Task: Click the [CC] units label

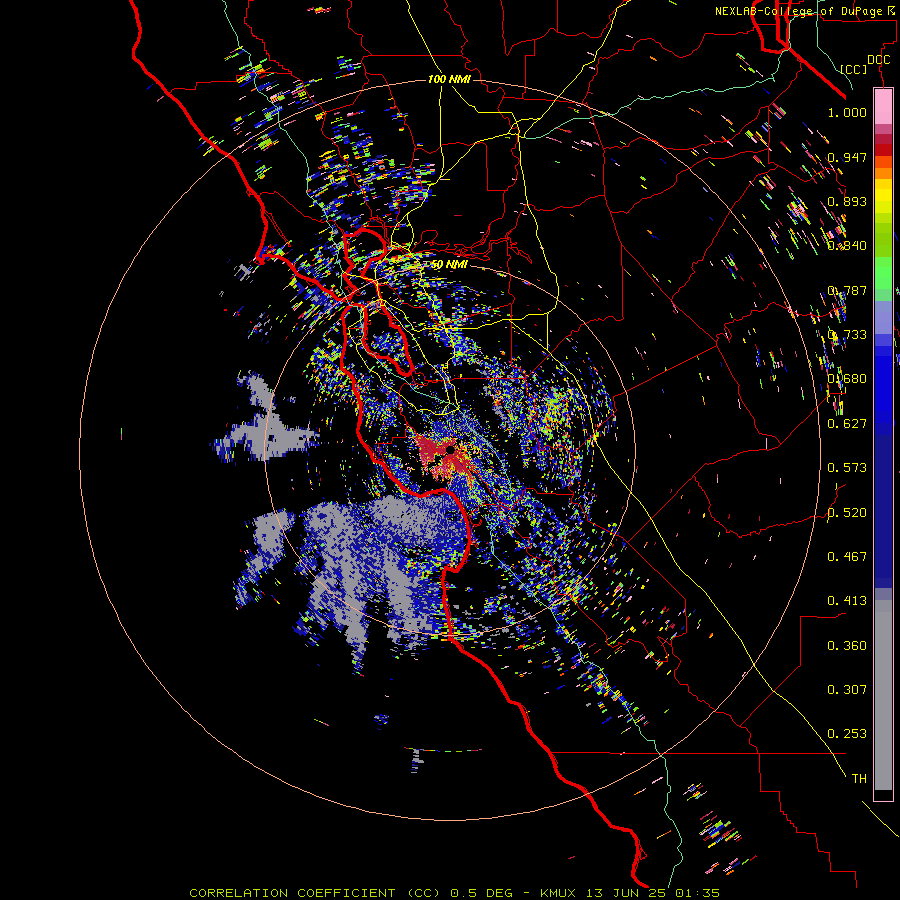Action: click(854, 69)
